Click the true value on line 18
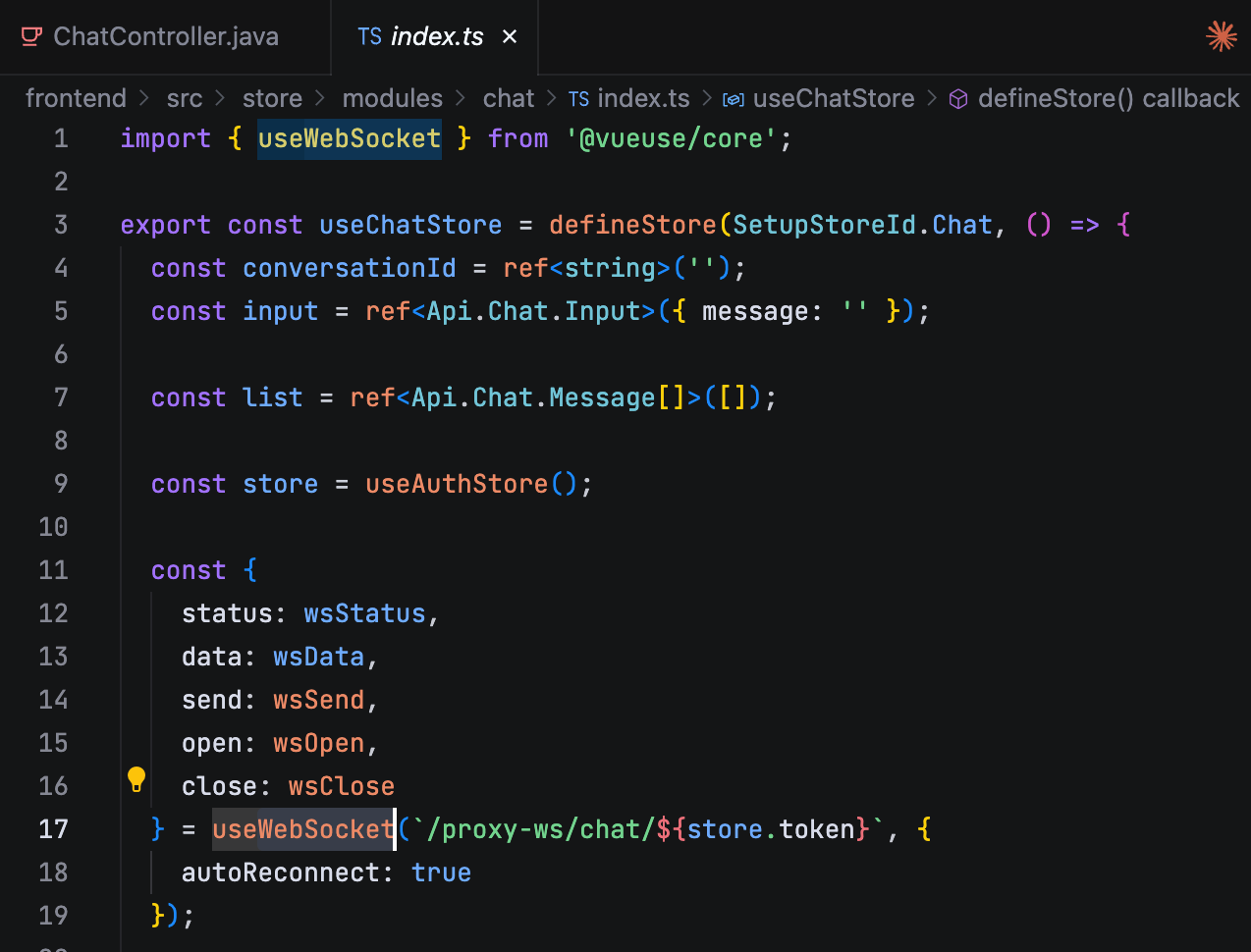The width and height of the screenshot is (1251, 952). pyautogui.click(x=441, y=873)
